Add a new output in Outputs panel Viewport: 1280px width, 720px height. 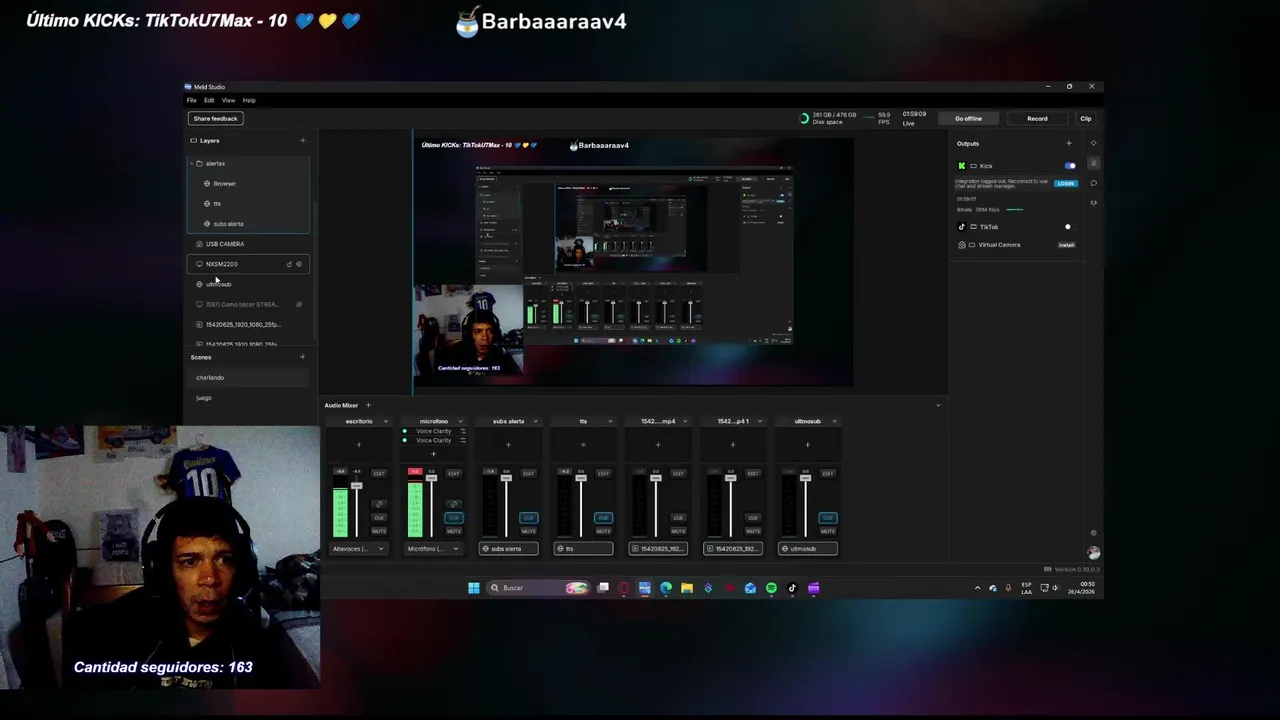click(1069, 143)
